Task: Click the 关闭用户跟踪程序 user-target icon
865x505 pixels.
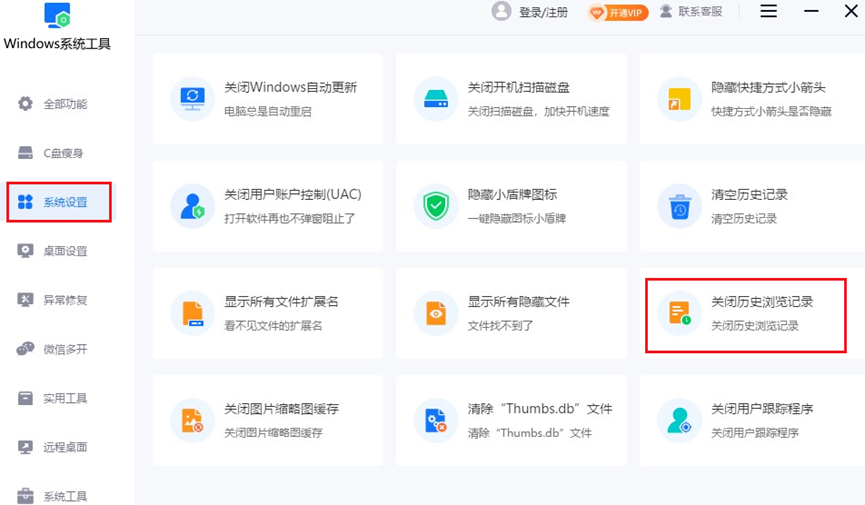Action: click(680, 421)
